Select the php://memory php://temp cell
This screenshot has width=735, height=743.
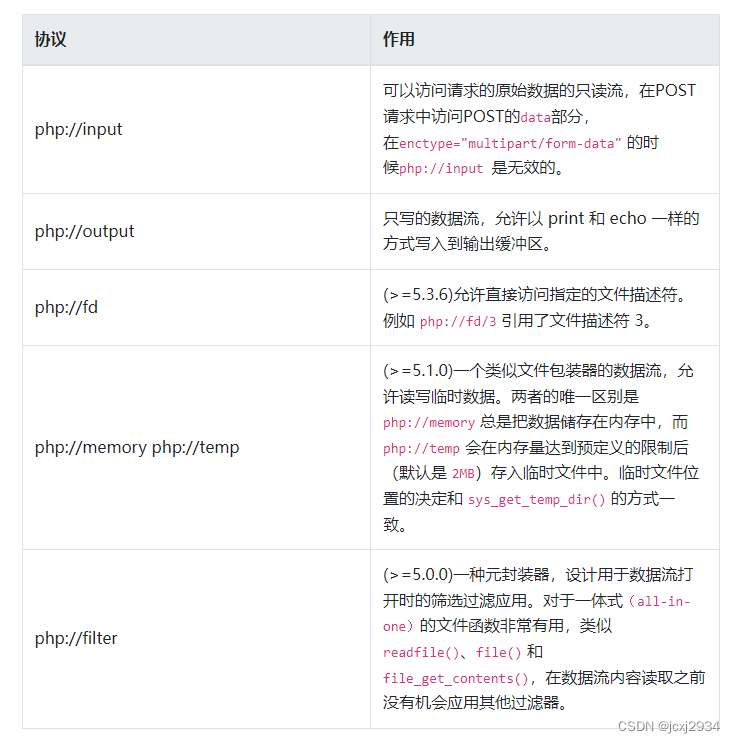(196, 447)
